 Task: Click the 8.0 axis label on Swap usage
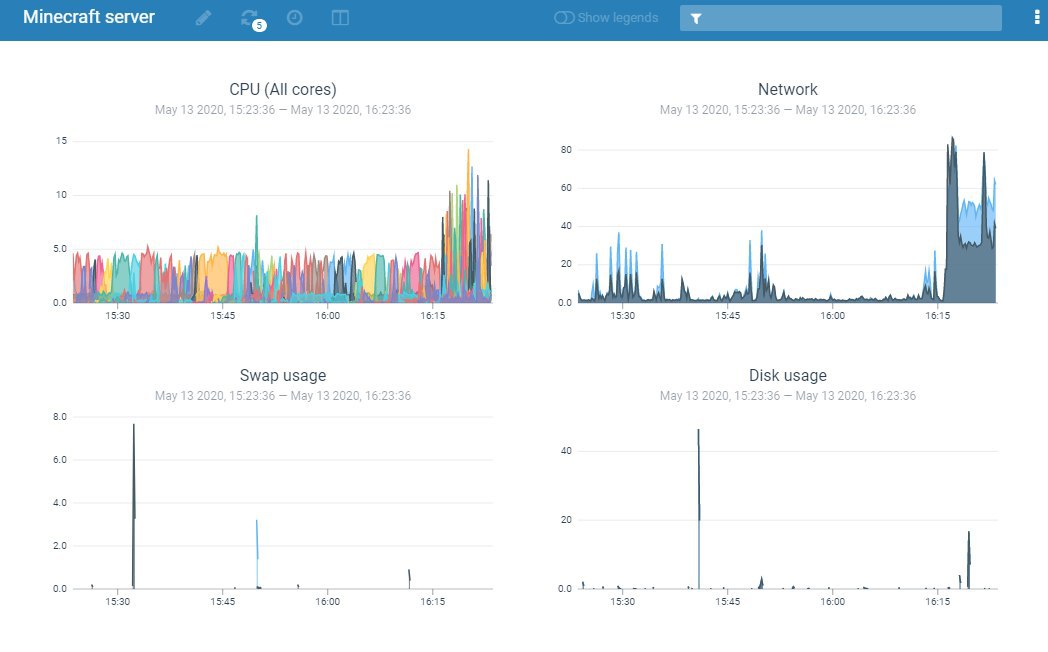point(60,417)
